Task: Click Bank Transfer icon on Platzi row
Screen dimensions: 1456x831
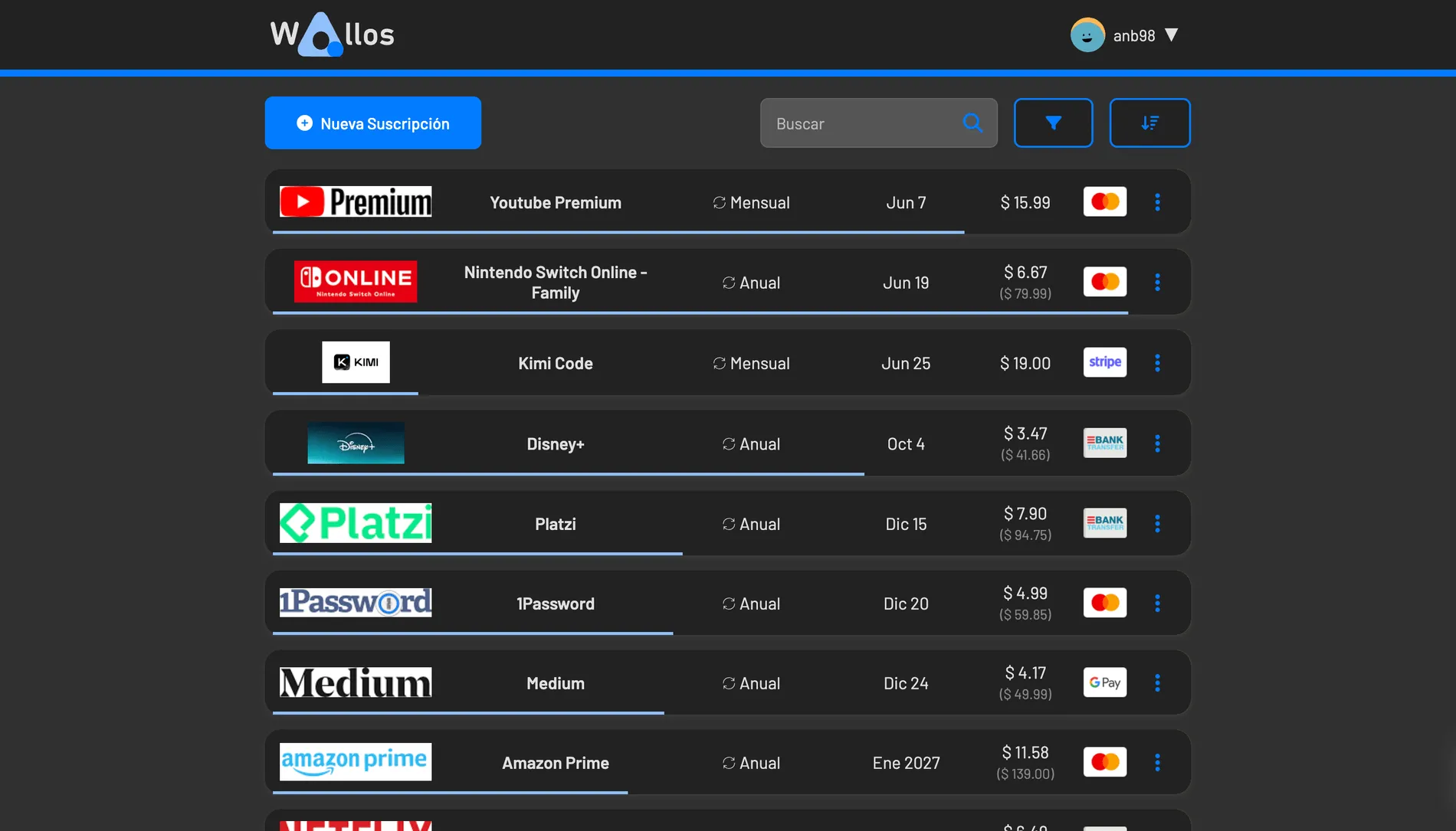Action: pos(1105,523)
